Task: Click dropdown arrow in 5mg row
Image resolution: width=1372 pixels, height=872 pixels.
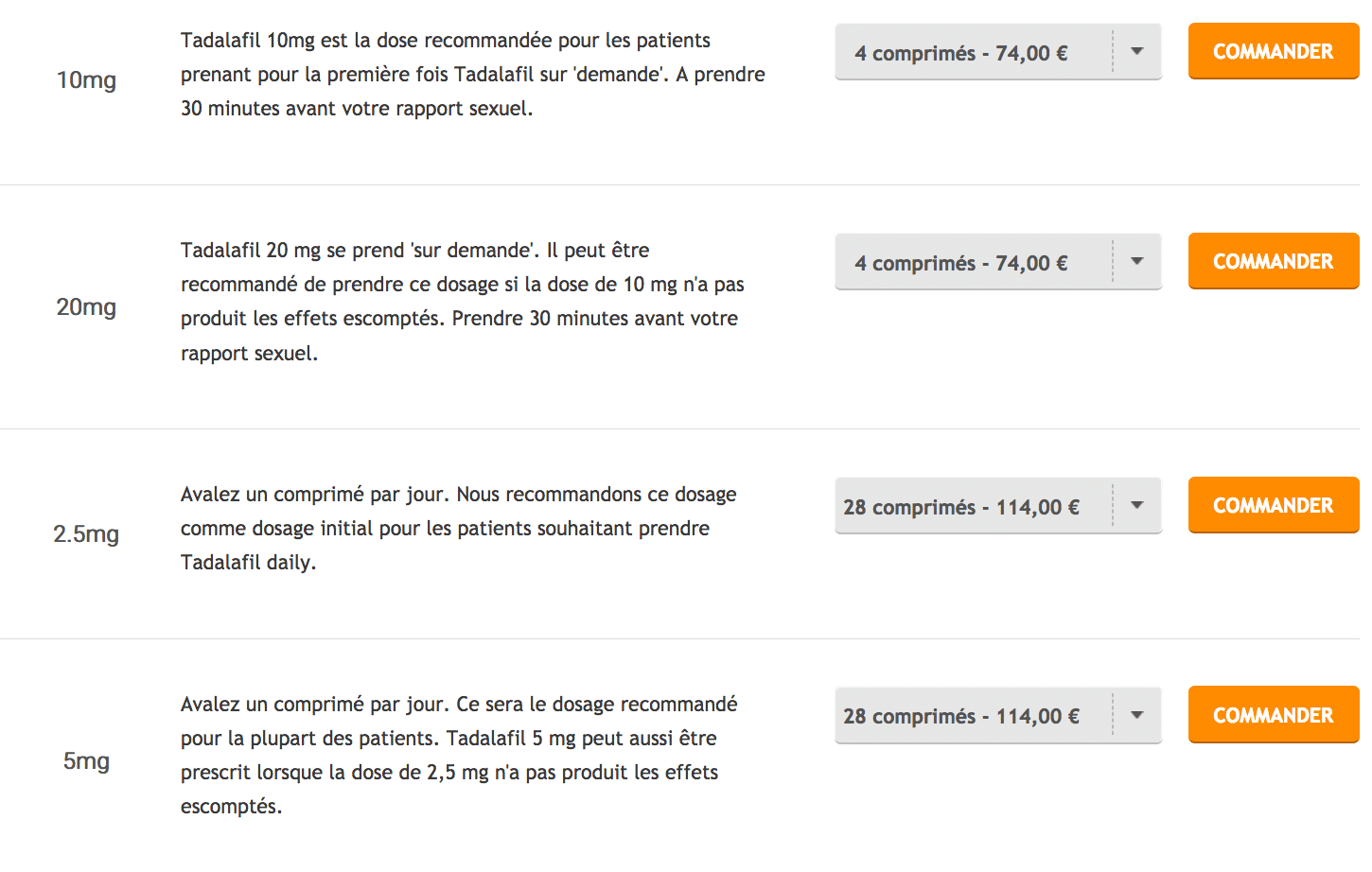Action: click(1137, 716)
